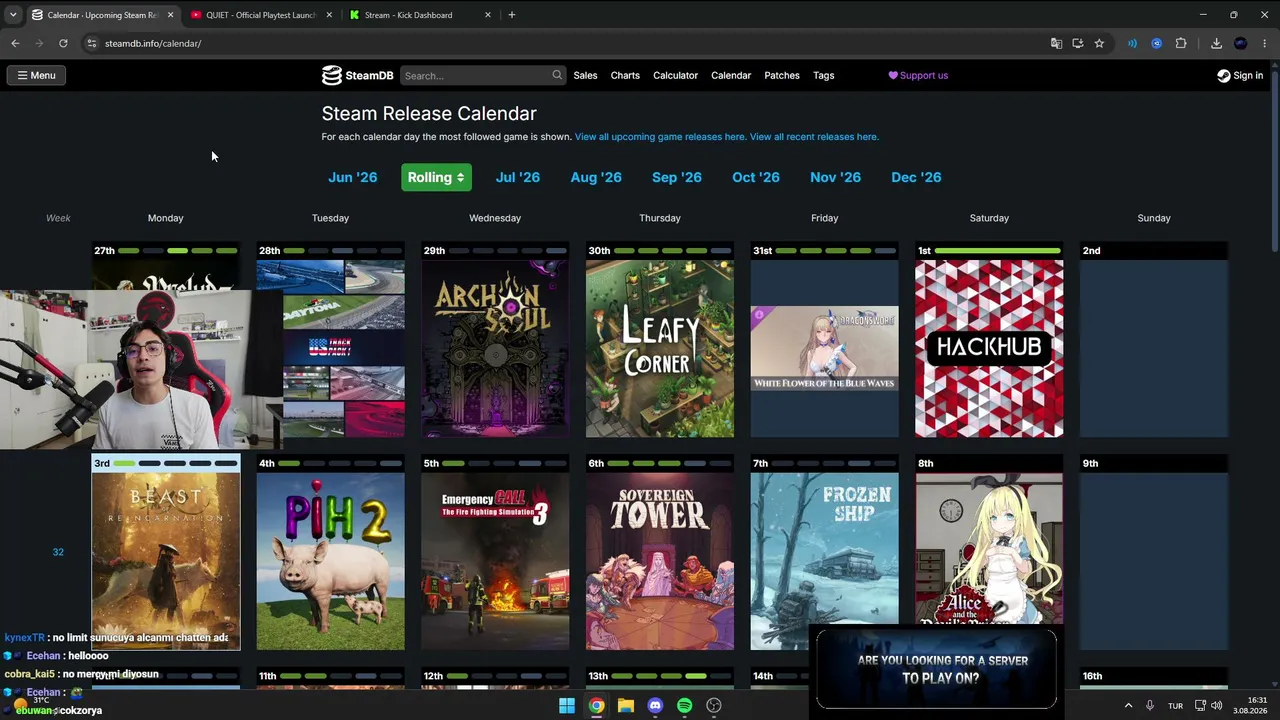Open Chrome from the taskbar
Screen dimensions: 1280x720
pos(596,705)
